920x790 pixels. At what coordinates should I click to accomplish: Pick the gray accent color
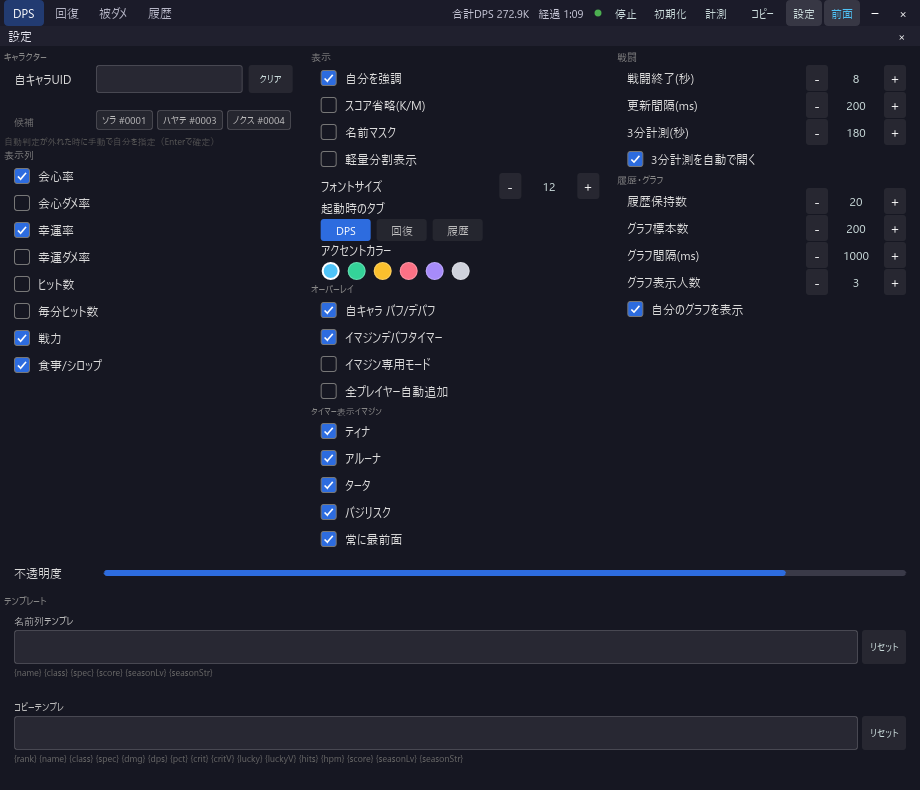(x=461, y=271)
